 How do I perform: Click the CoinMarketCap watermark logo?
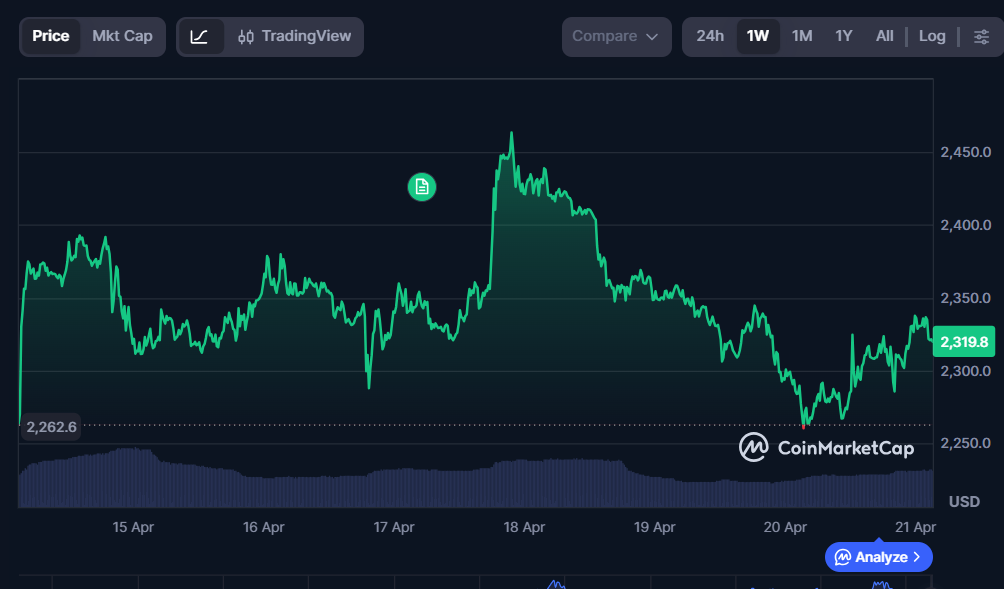826,448
